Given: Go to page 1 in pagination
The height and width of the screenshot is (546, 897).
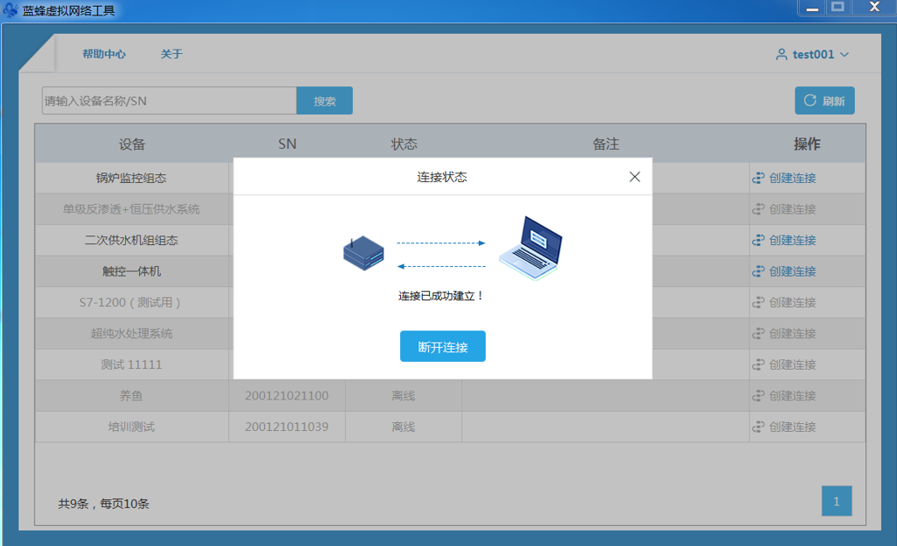Looking at the screenshot, I should click(x=836, y=501).
